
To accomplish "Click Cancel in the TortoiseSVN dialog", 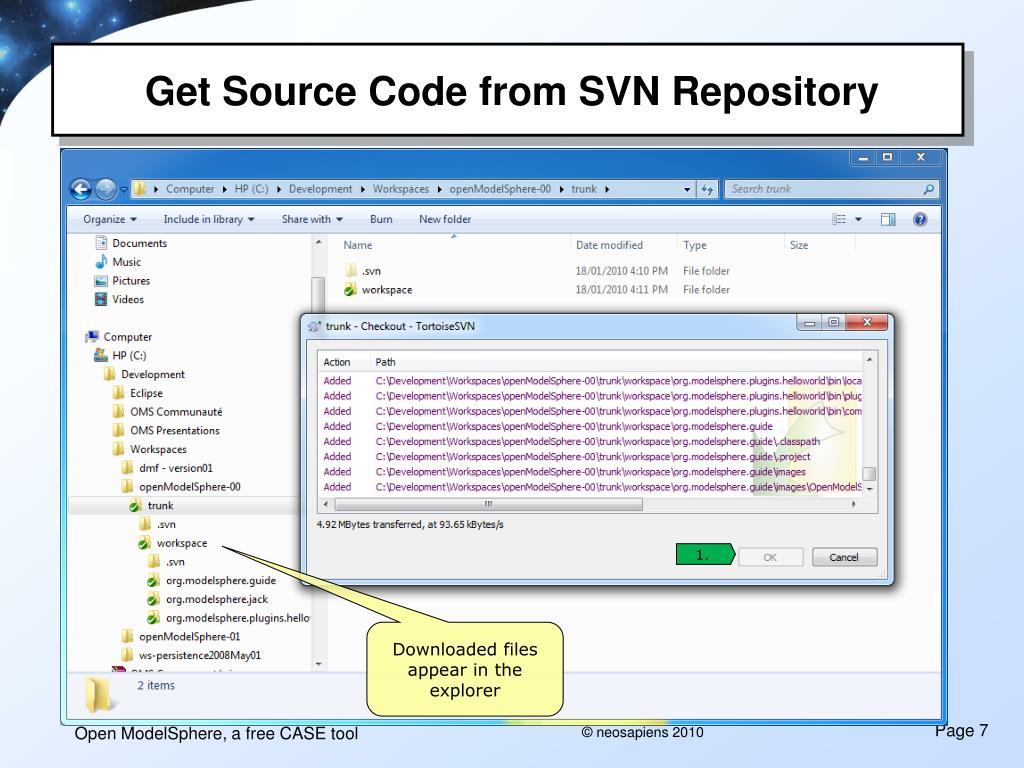I will click(844, 557).
